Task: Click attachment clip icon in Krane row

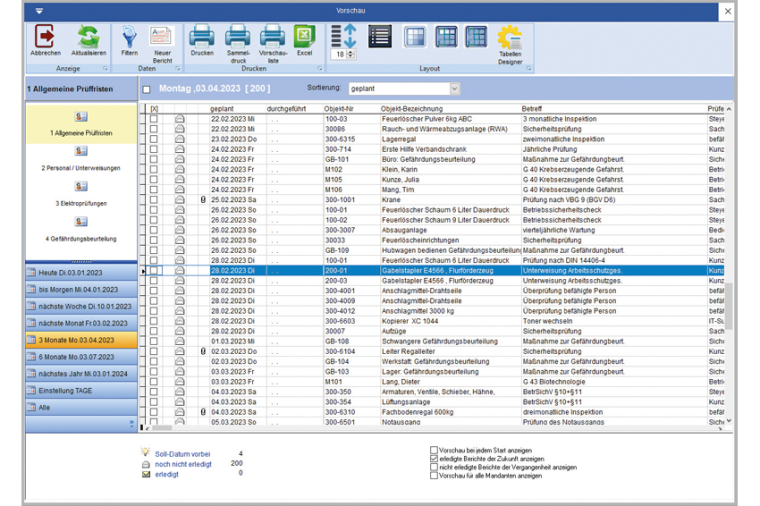Action: coord(203,200)
